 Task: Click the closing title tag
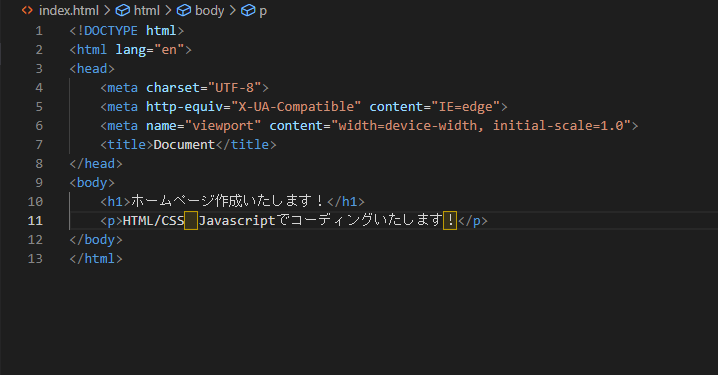(x=246, y=145)
